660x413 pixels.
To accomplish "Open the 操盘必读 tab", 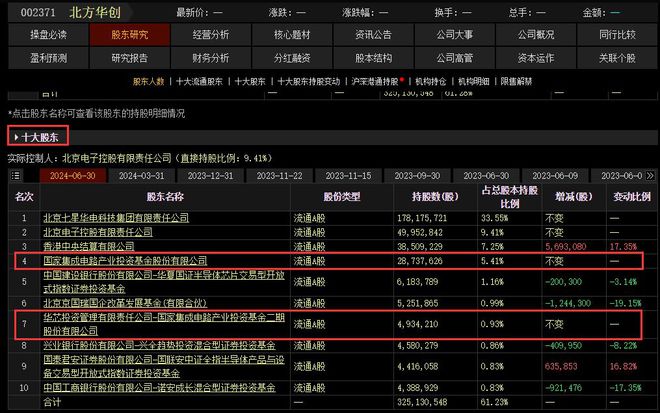I will tap(48, 35).
